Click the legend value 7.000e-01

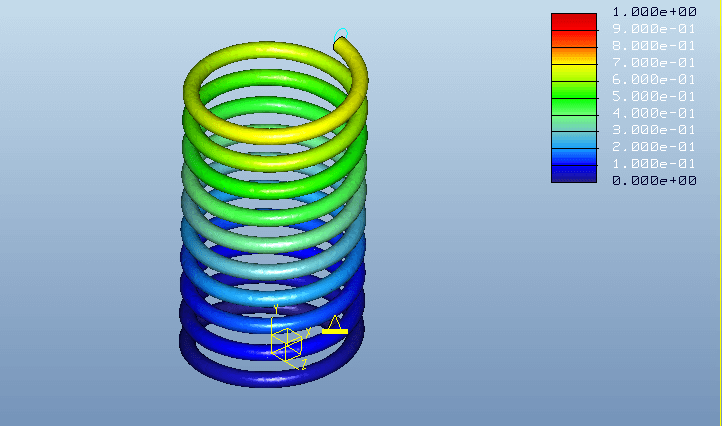(654, 62)
